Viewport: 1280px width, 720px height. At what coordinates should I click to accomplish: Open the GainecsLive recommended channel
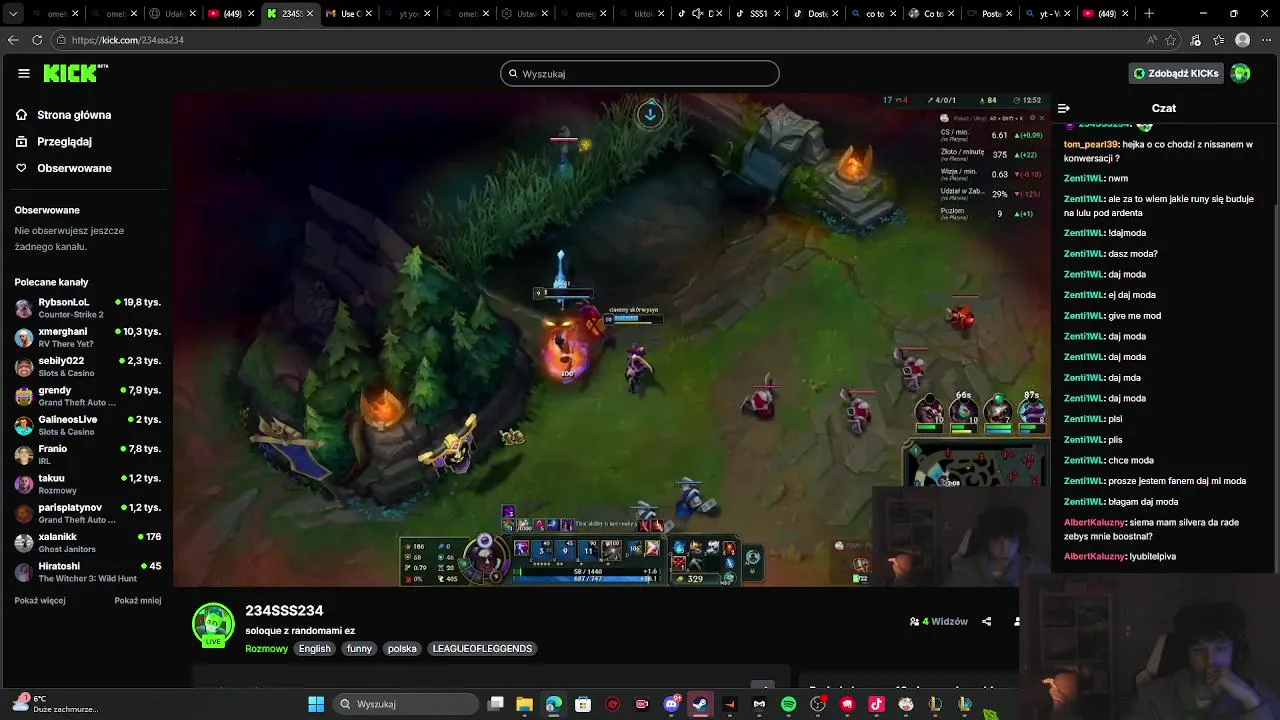tap(88, 425)
